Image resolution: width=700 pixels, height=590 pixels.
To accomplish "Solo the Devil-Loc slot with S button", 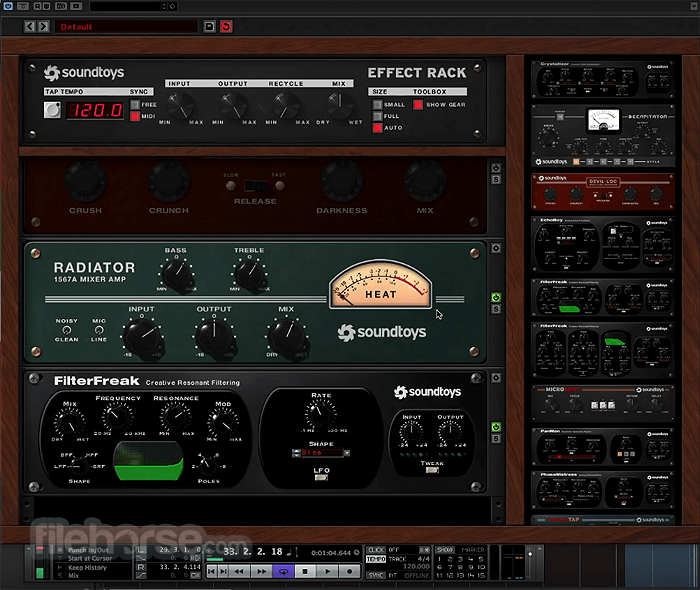I will click(x=496, y=179).
